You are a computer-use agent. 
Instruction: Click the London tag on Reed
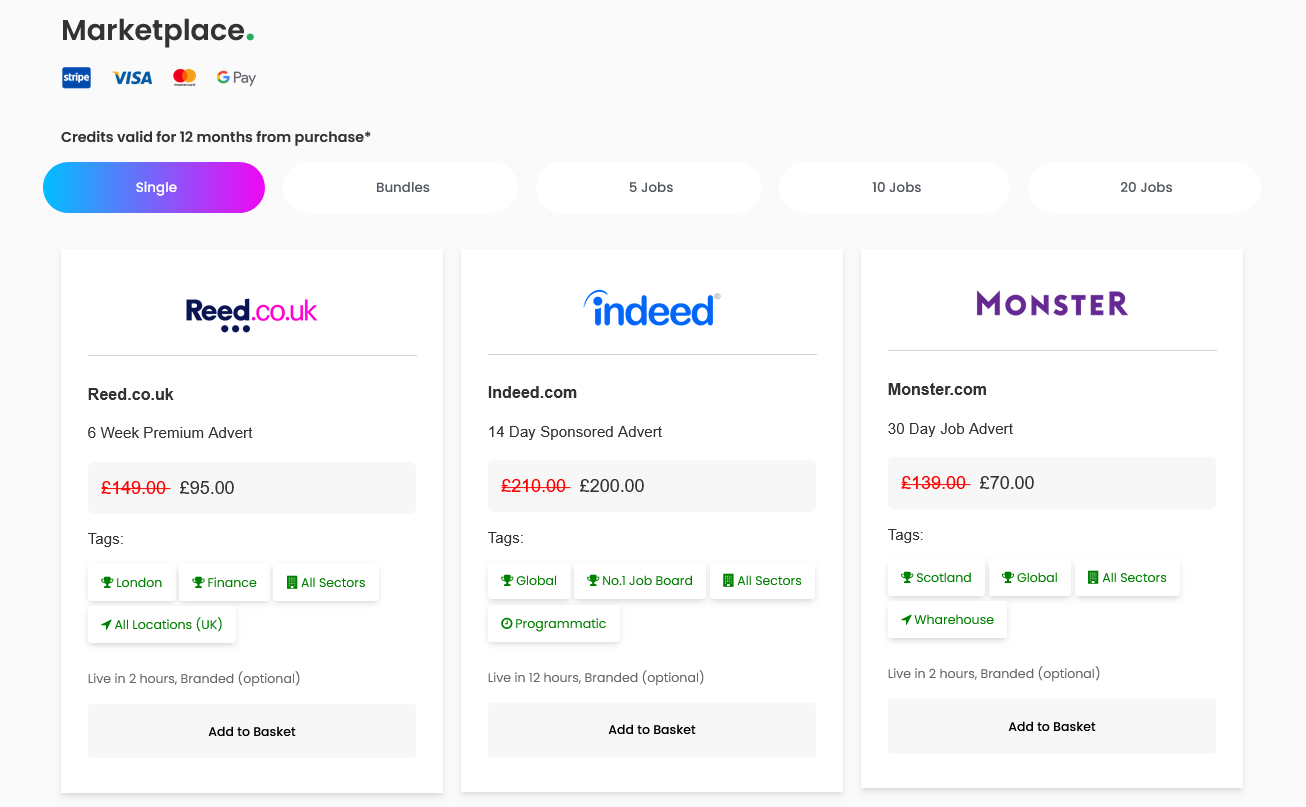click(132, 583)
